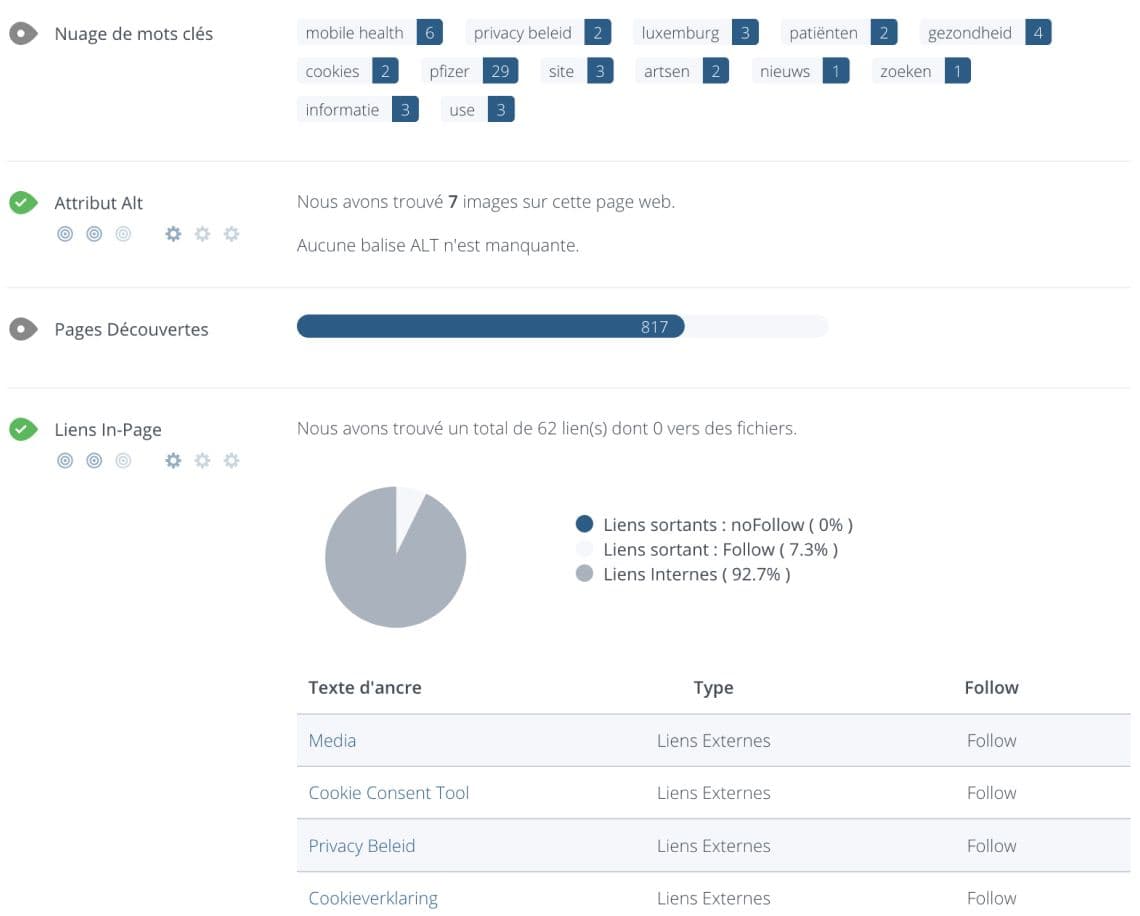The image size is (1140, 916).
Task: Click the eye icon beside Nuage de mots clés
Action: (23, 33)
